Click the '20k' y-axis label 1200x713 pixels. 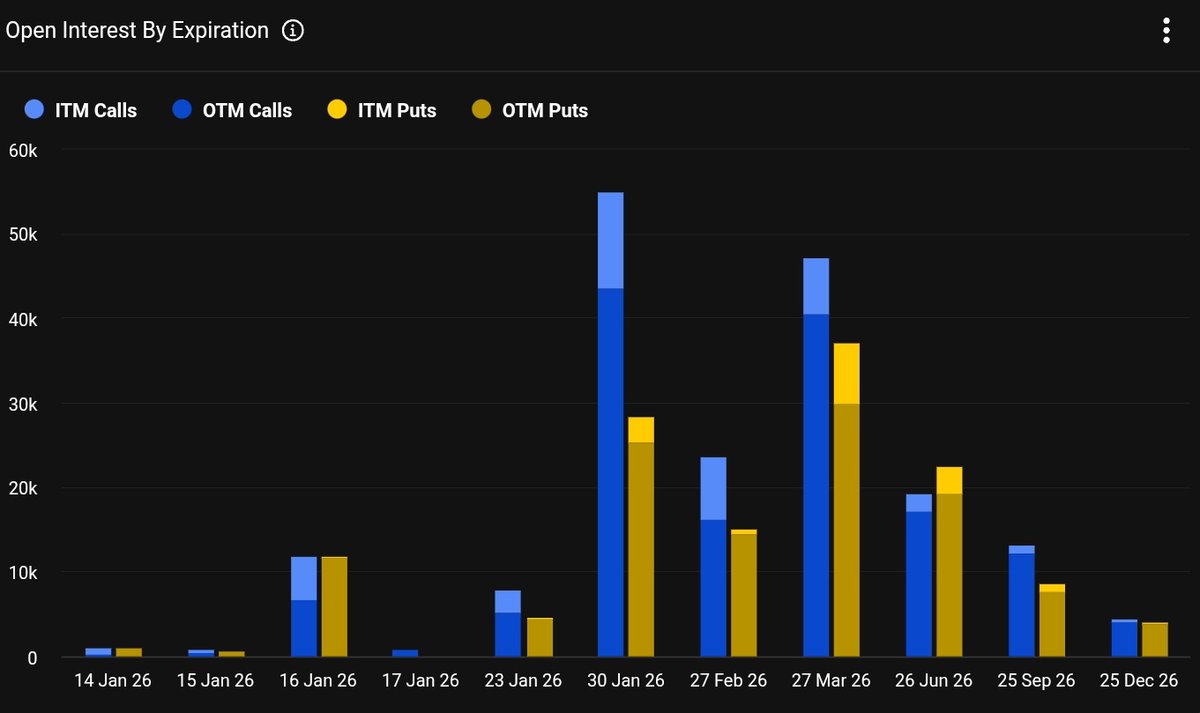click(x=23, y=489)
